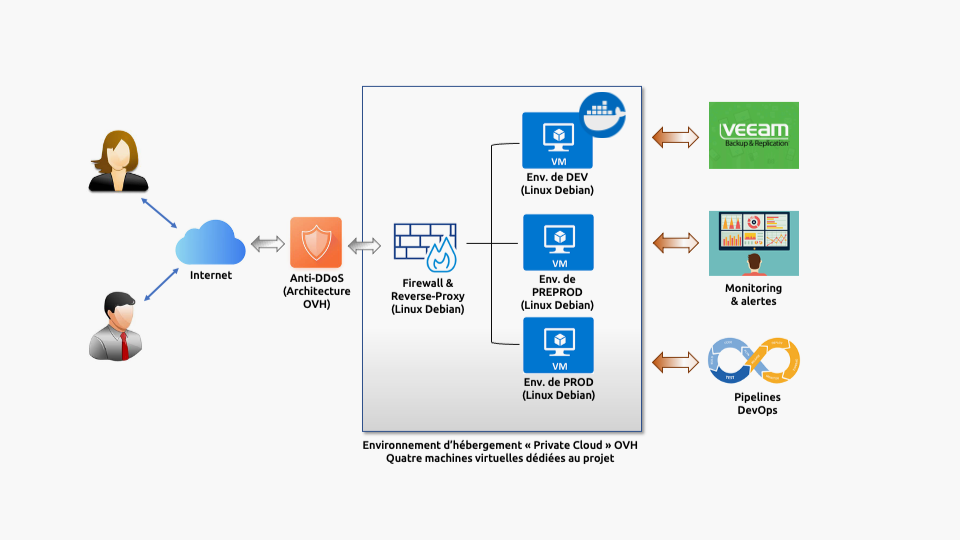The width and height of the screenshot is (960, 540).
Task: Click the male user with red tie
Action: [x=117, y=326]
